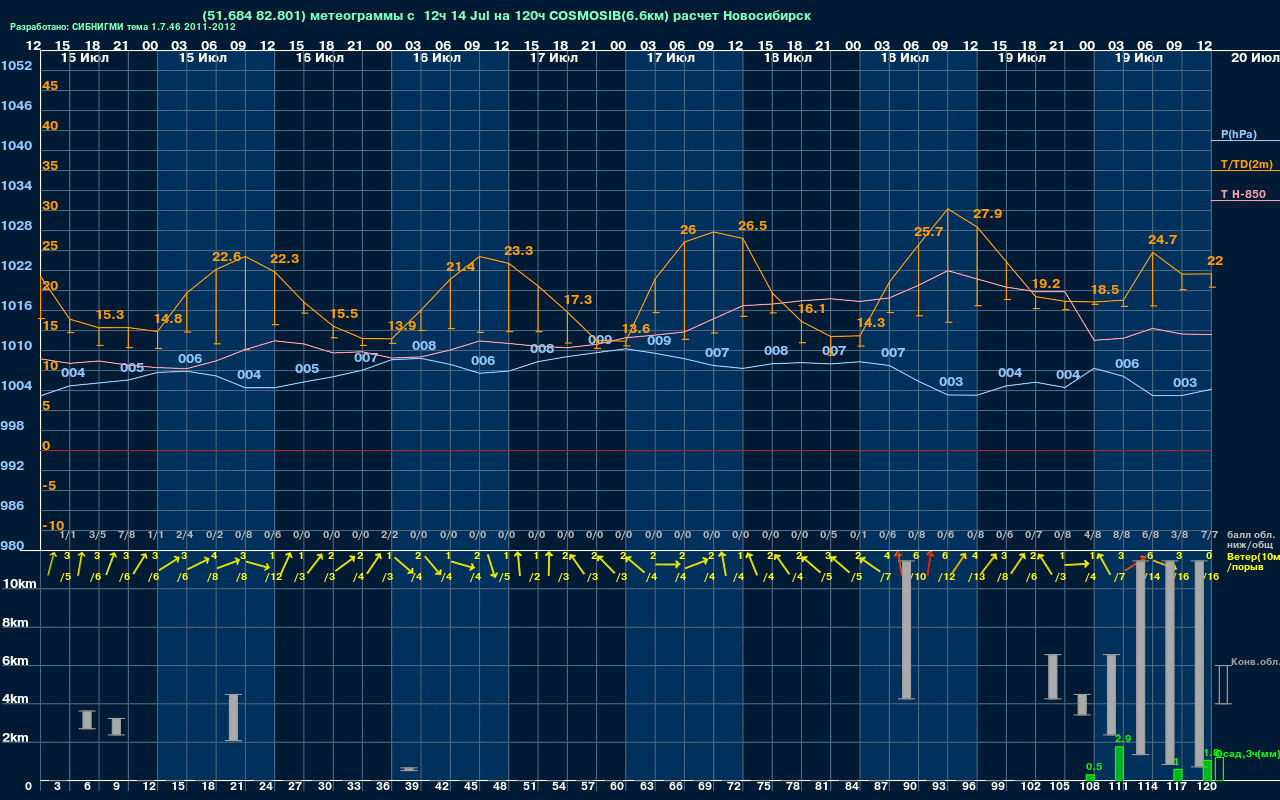
Task: Click the 10km height axis label
Action: pyautogui.click(x=19, y=584)
